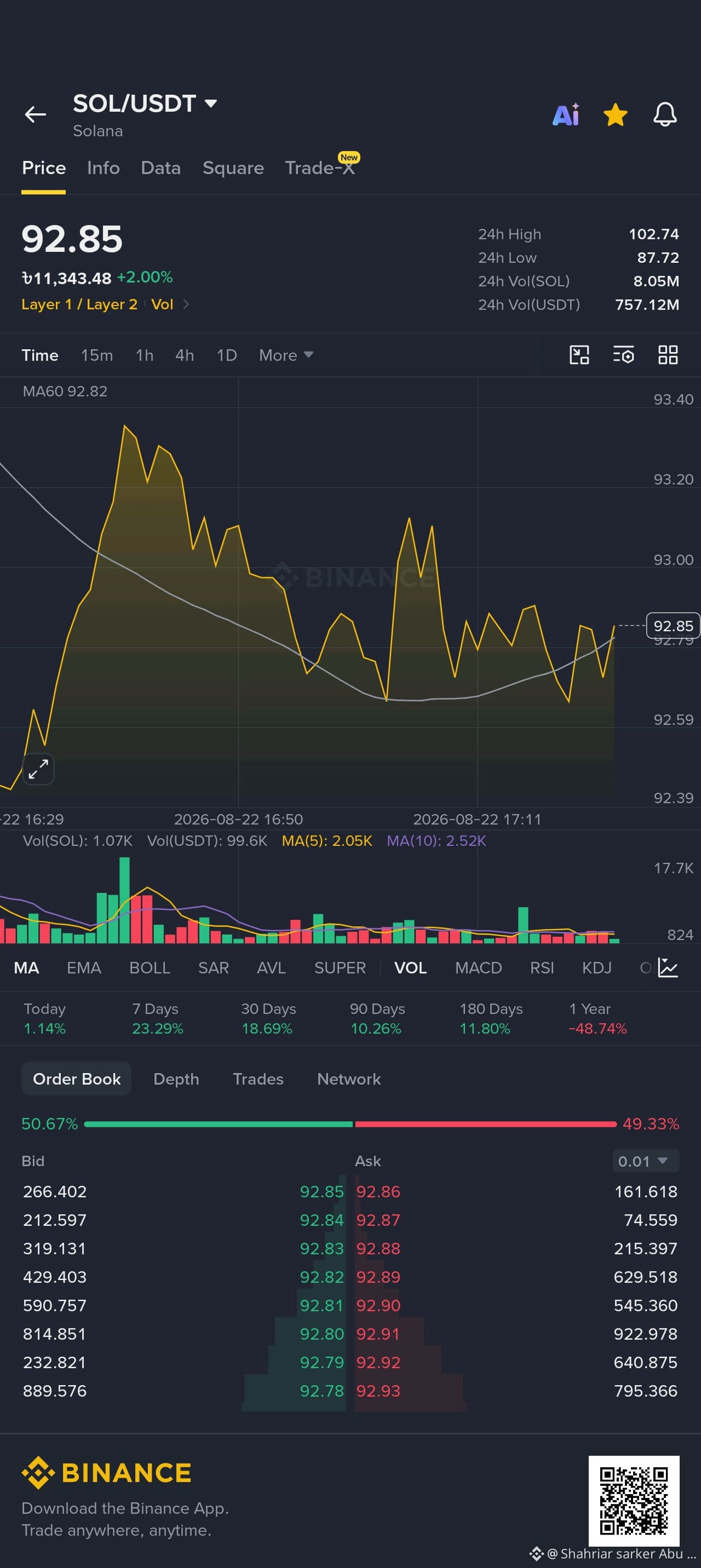Screen dimensions: 701x1568
Task: Tap the MA(5): 2.05K volume label
Action: click(327, 840)
